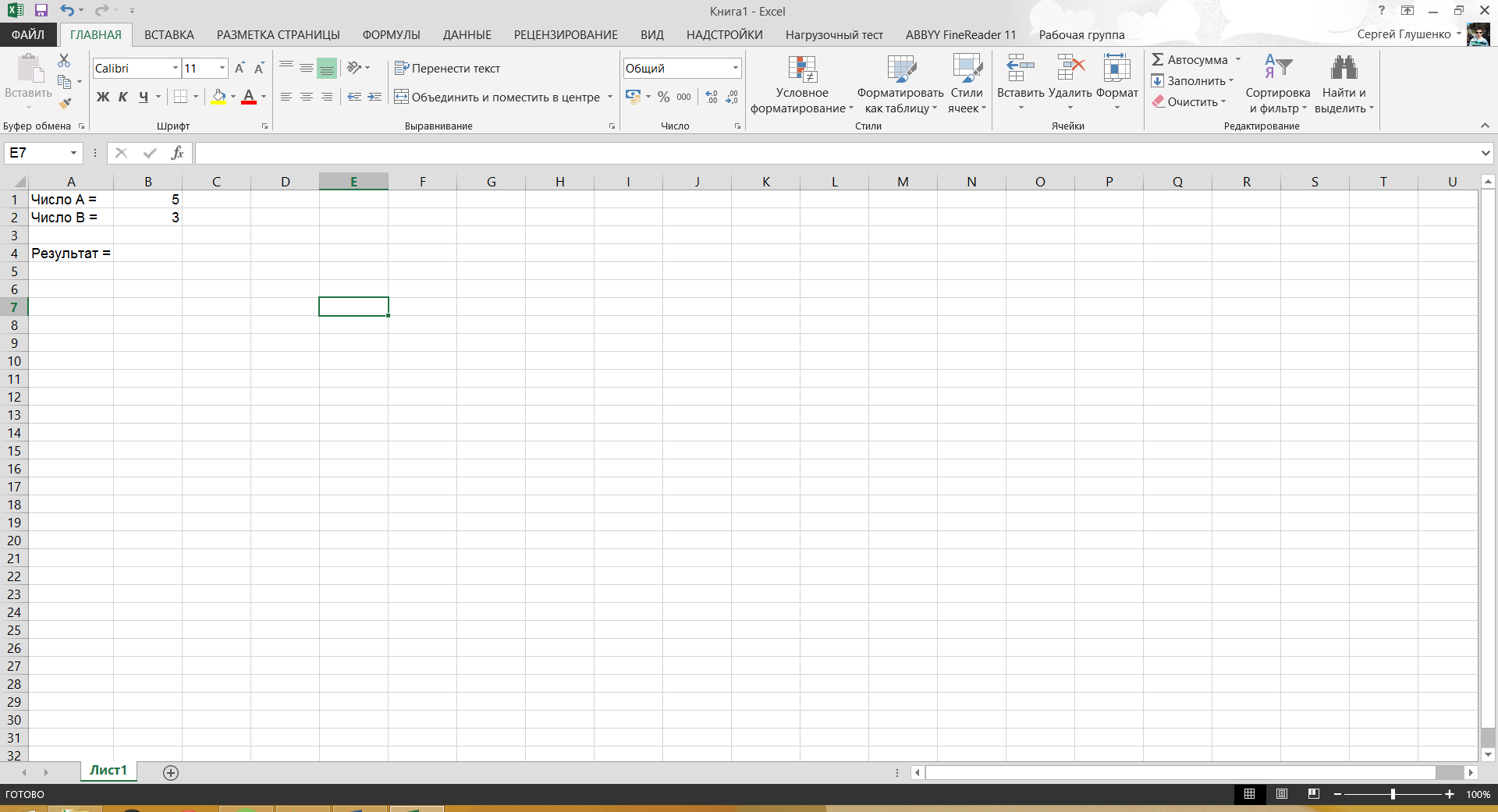Toggle Bold (Ж) formatting
This screenshot has height=812, width=1498.
tap(103, 97)
